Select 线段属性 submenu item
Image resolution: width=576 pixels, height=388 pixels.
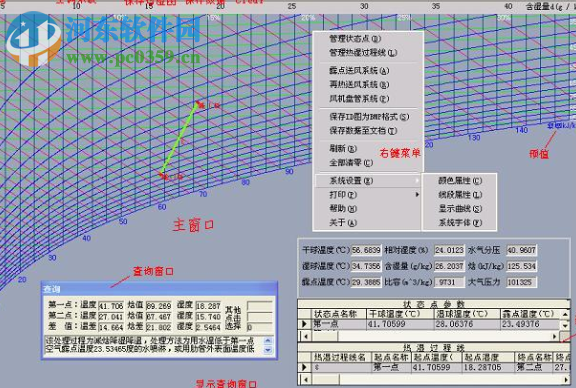(460, 195)
